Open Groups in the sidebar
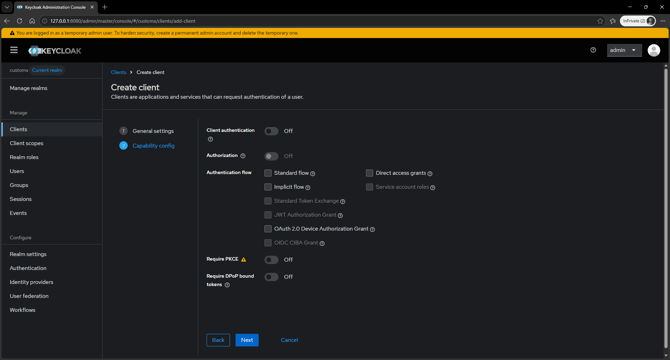670x360 pixels. [52, 185]
